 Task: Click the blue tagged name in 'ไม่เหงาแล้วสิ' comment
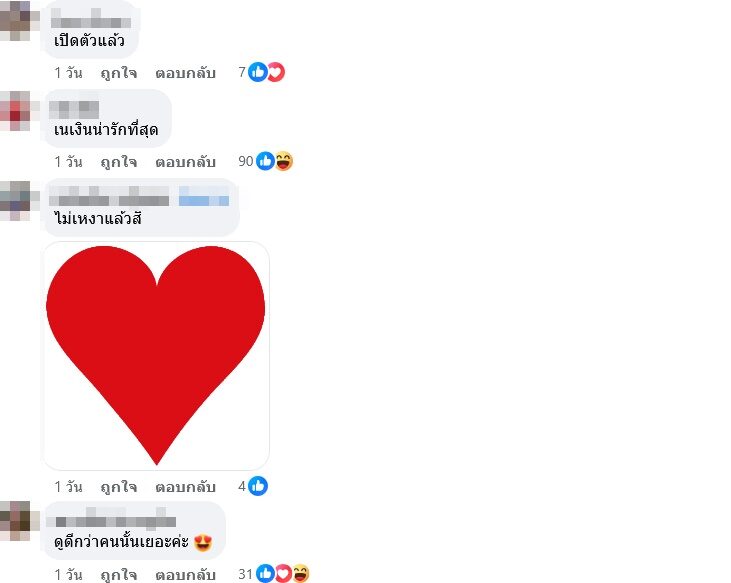(204, 196)
